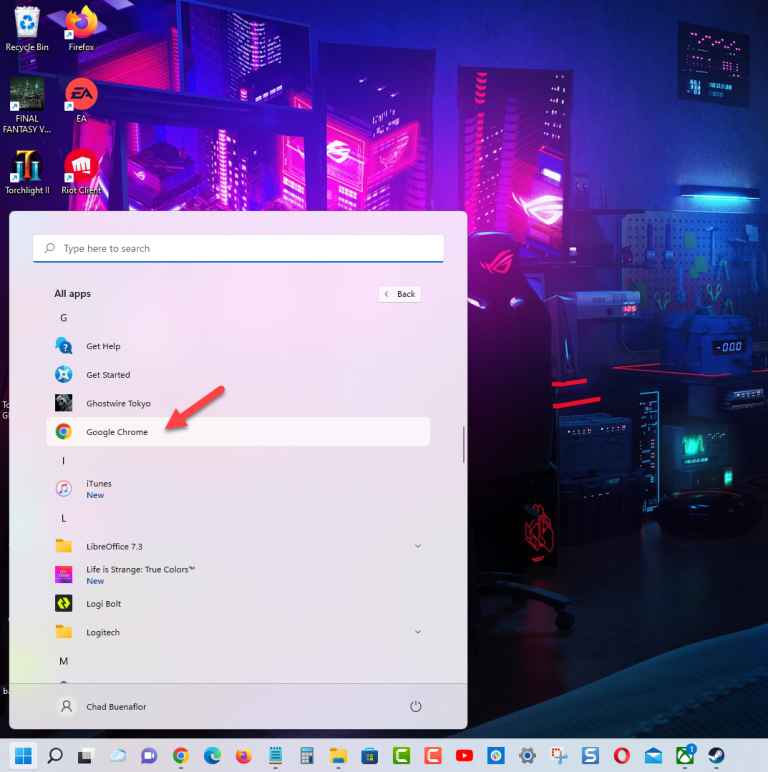The width and height of the screenshot is (768, 772).
Task: Expand the LibreOffice 7.3 folder chevron
Action: tap(417, 546)
